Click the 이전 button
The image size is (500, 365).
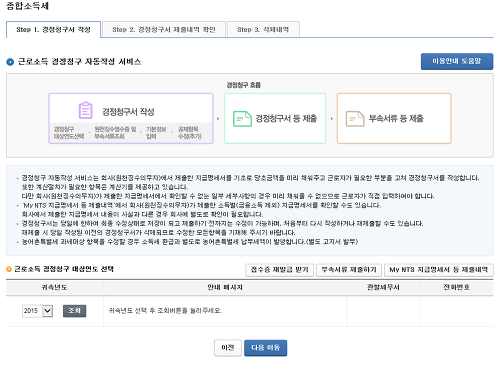click(228, 348)
